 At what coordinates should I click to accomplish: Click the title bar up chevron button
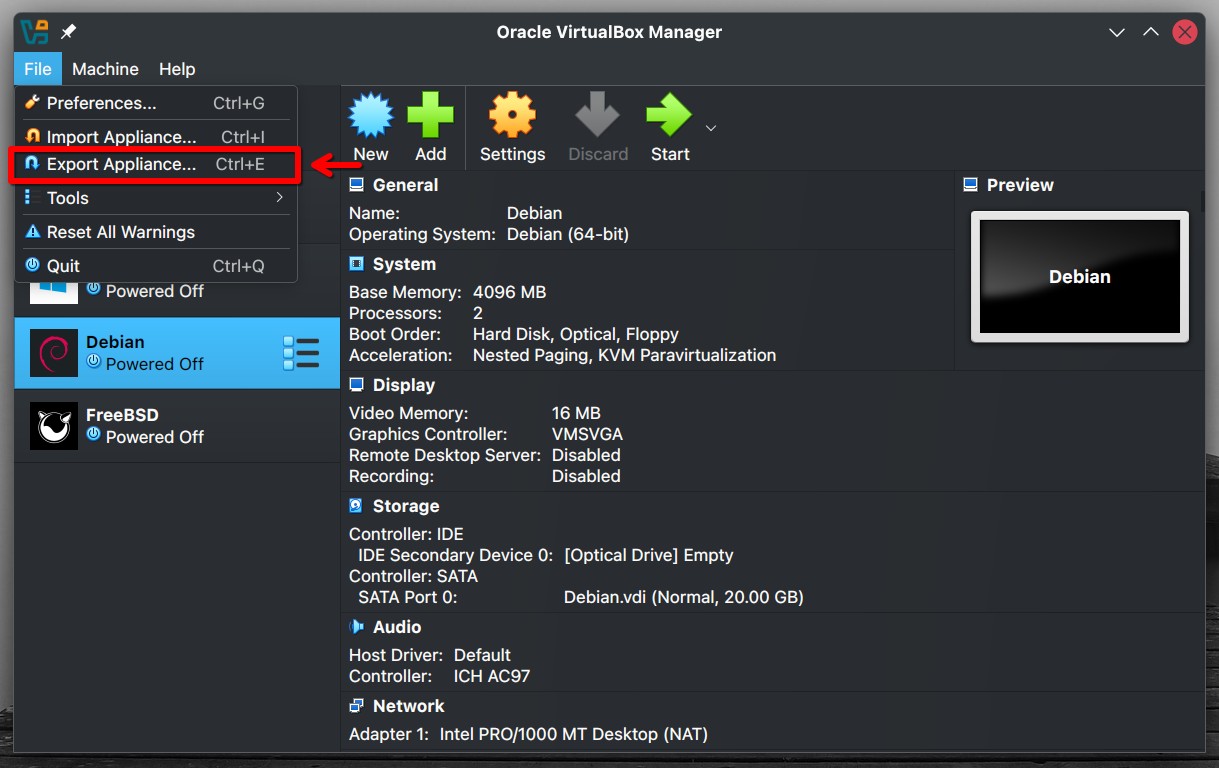pyautogui.click(x=1151, y=33)
